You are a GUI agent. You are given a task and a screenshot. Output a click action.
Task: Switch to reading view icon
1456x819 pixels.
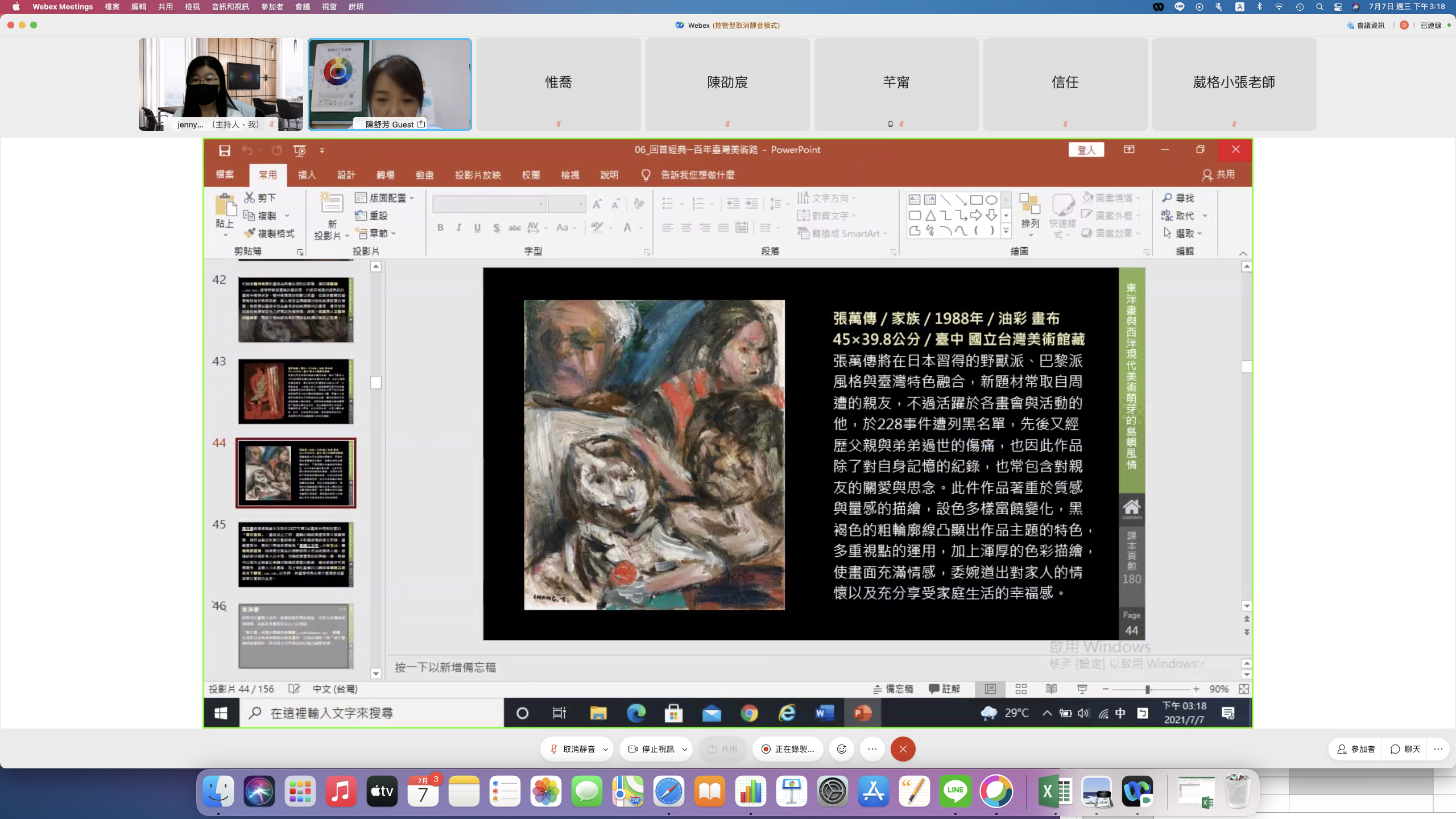click(1051, 689)
